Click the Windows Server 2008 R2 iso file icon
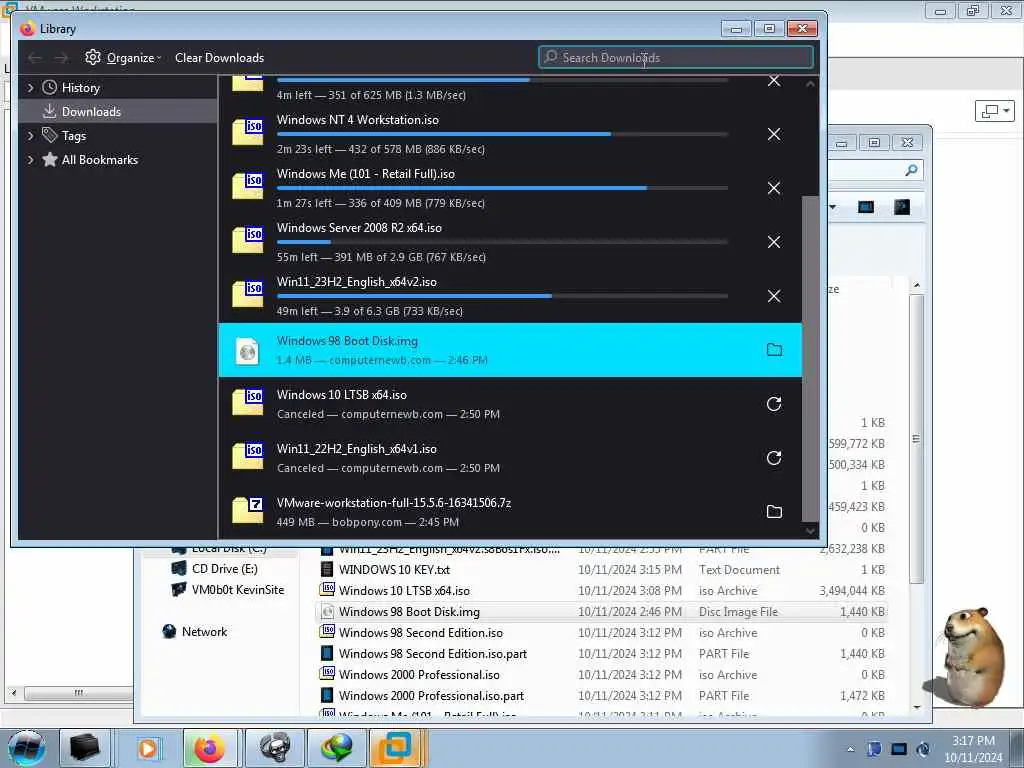The width and height of the screenshot is (1024, 768). pyautogui.click(x=248, y=241)
